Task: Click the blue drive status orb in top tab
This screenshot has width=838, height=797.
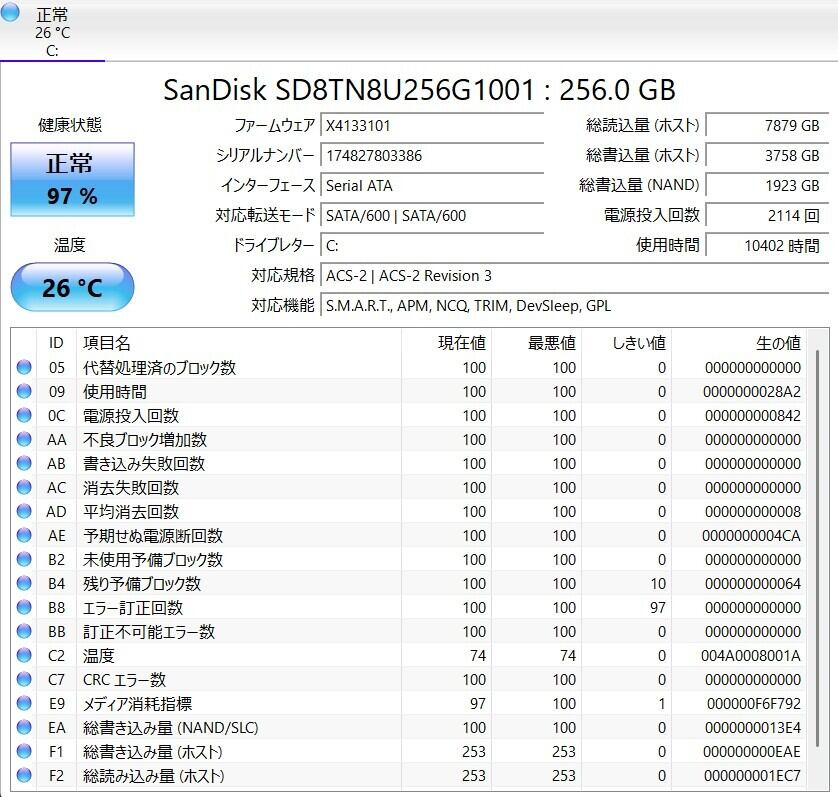Action: pos(10,12)
